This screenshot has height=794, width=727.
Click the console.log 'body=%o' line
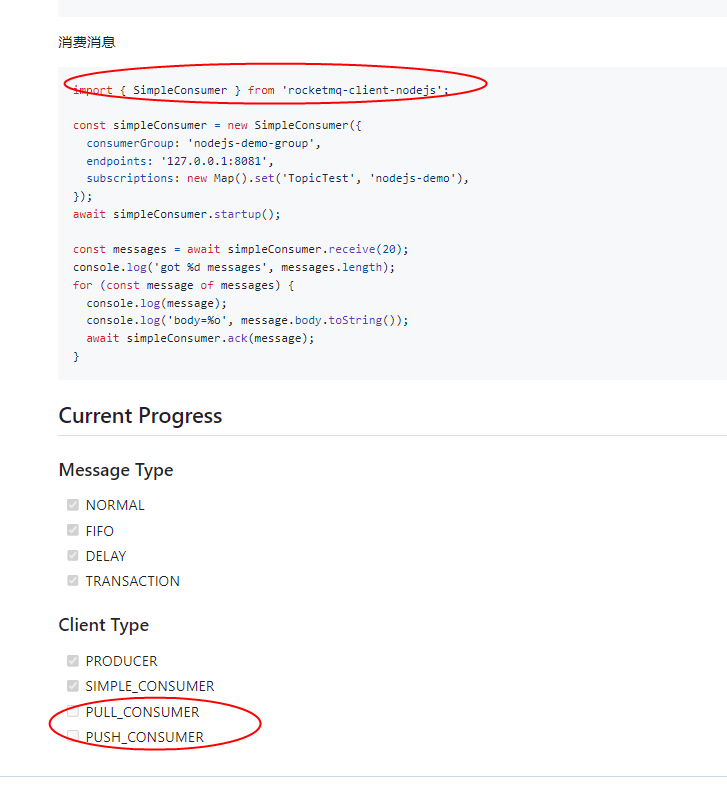point(247,320)
